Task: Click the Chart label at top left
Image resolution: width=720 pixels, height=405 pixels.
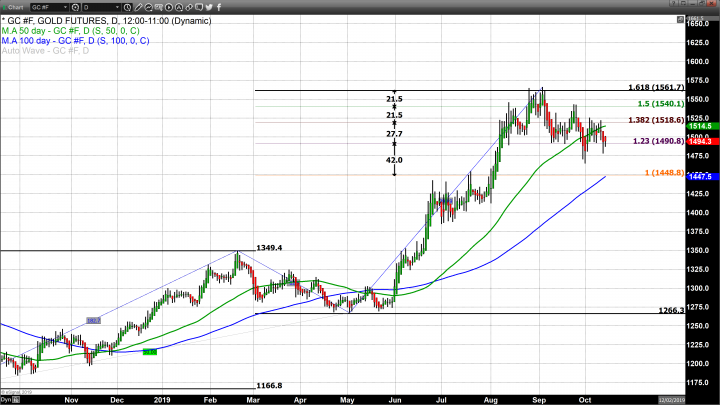Action: (x=14, y=7)
